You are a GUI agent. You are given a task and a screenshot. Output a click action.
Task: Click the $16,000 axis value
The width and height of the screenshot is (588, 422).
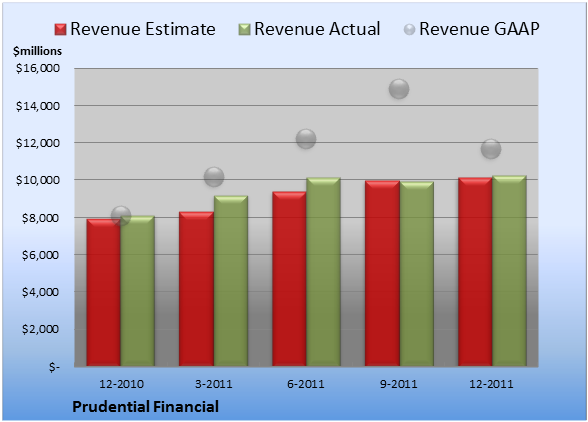click(38, 68)
